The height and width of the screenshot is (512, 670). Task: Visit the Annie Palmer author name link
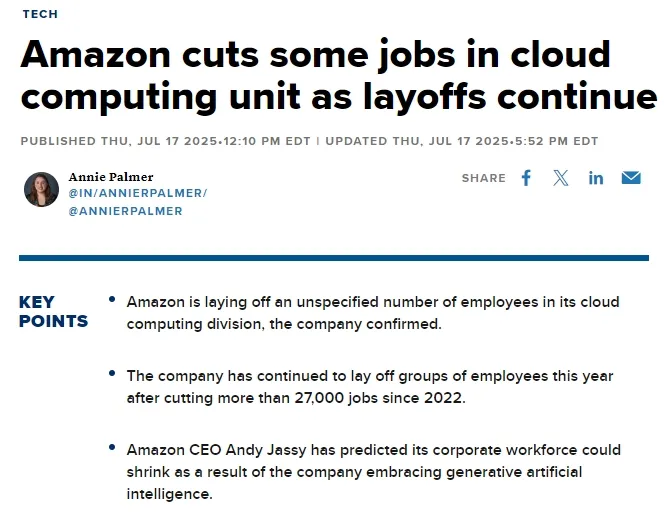[111, 177]
